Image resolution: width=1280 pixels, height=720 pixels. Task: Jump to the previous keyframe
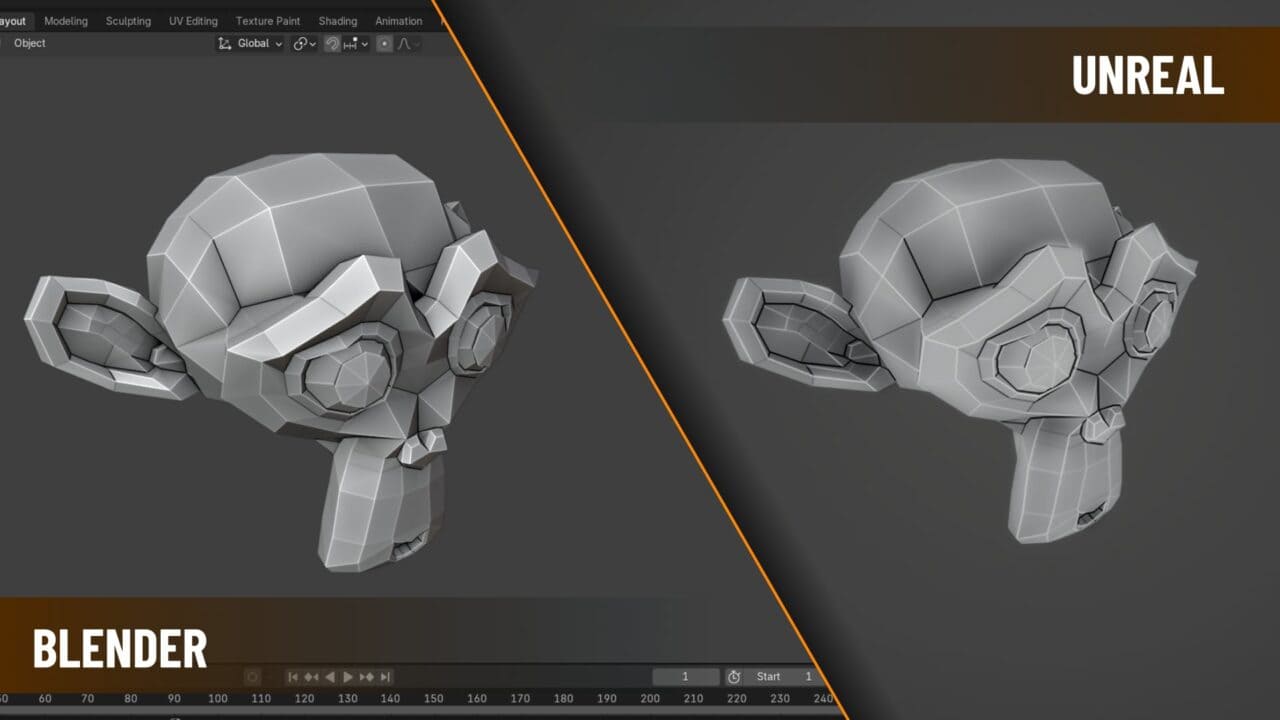point(311,677)
